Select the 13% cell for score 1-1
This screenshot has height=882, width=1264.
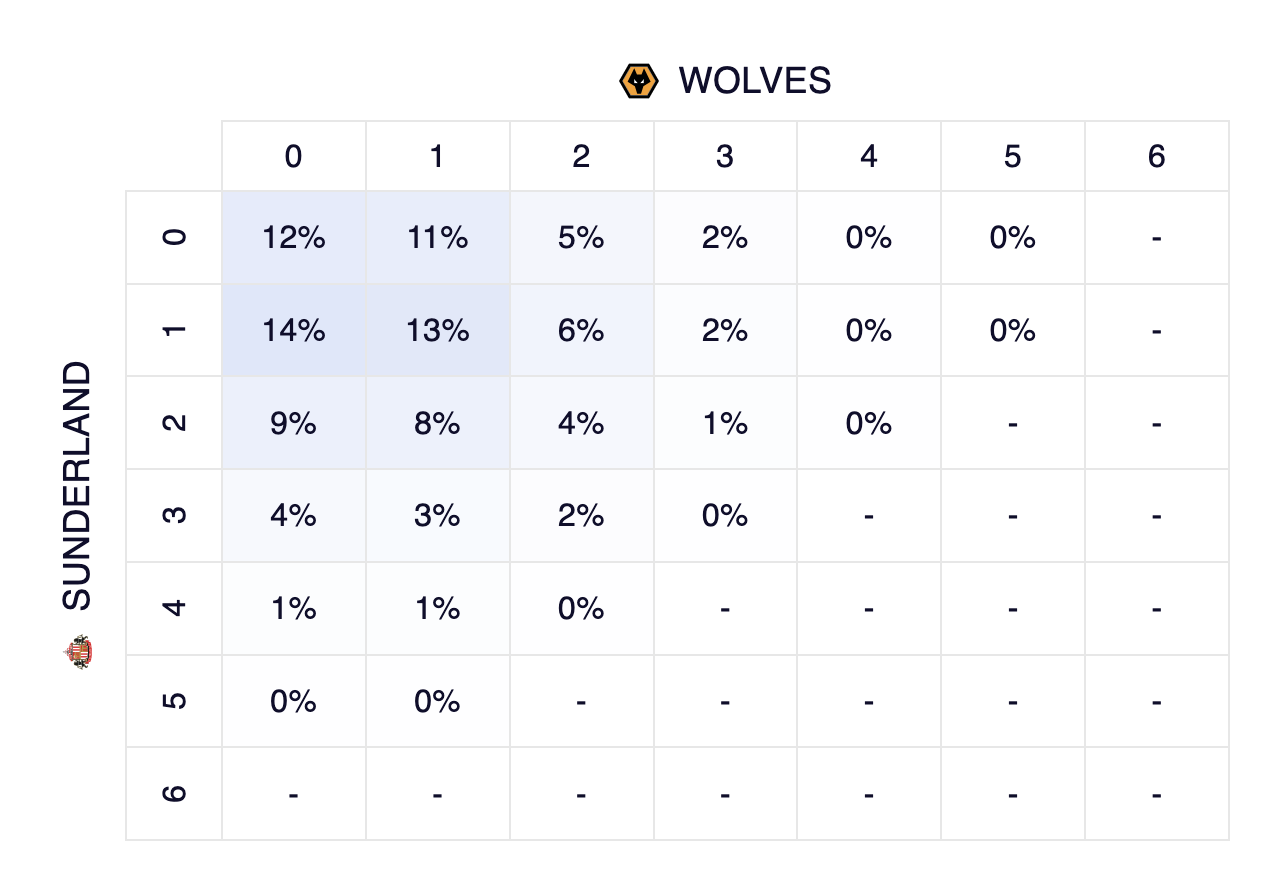coord(437,331)
